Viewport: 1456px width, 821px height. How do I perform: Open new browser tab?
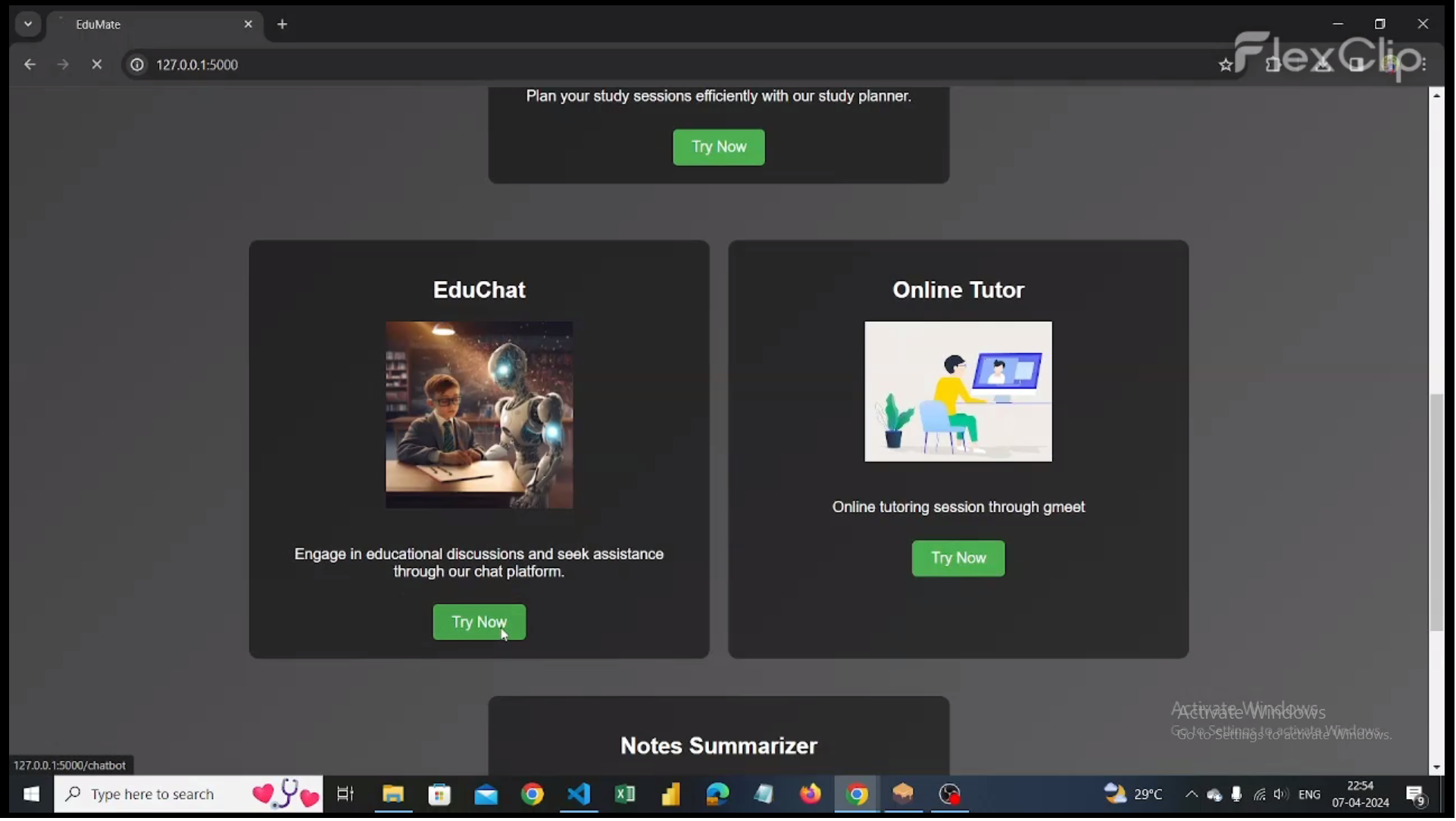pos(283,24)
